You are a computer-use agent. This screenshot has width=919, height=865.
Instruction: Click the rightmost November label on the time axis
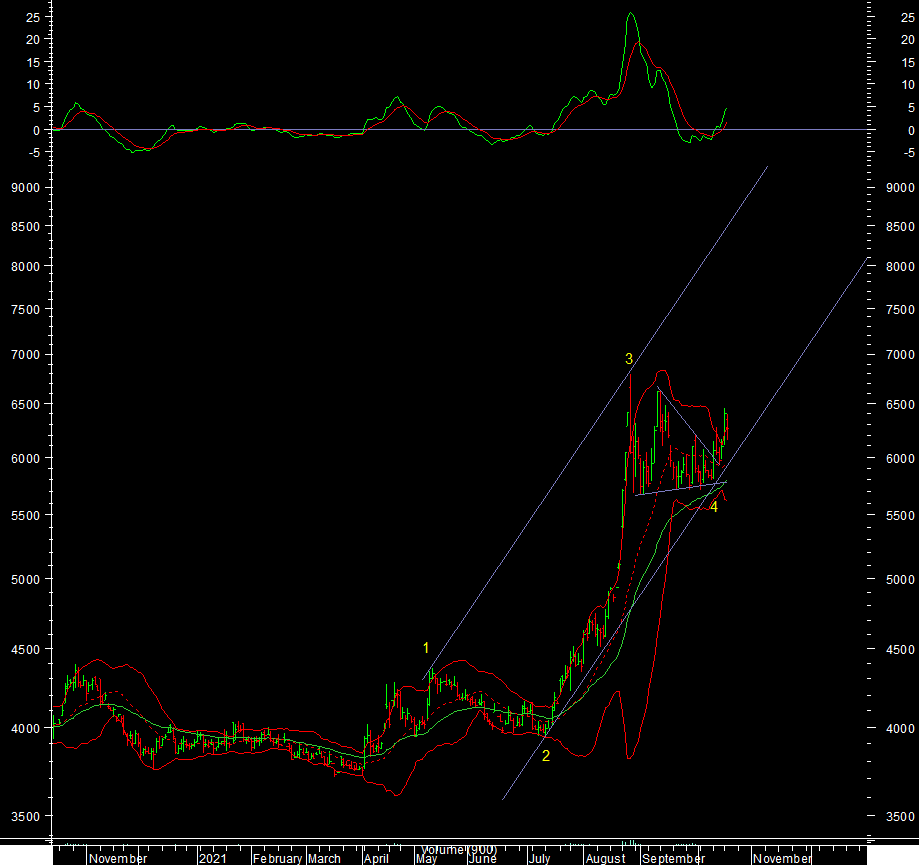pos(782,858)
